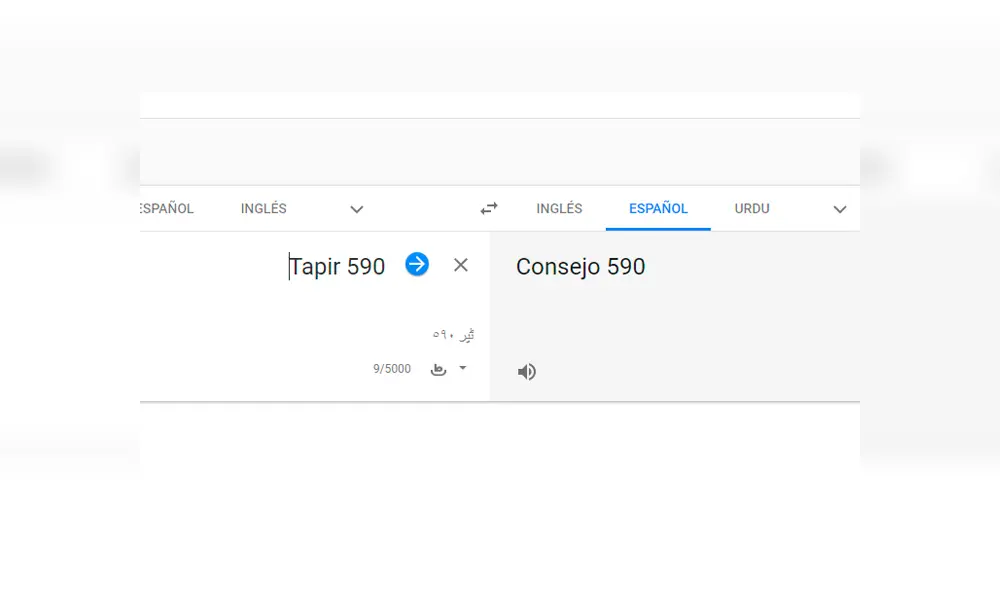Screen dimensions: 1000x590
Task: Open the additional target languages list
Action: tap(840, 209)
